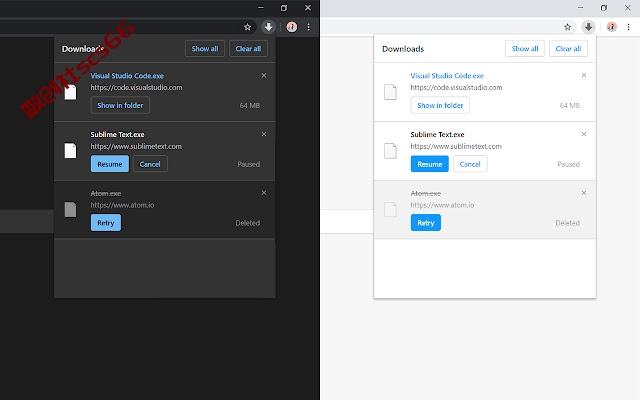Click the red info extension icon in light window
The image size is (640, 400).
point(611,27)
